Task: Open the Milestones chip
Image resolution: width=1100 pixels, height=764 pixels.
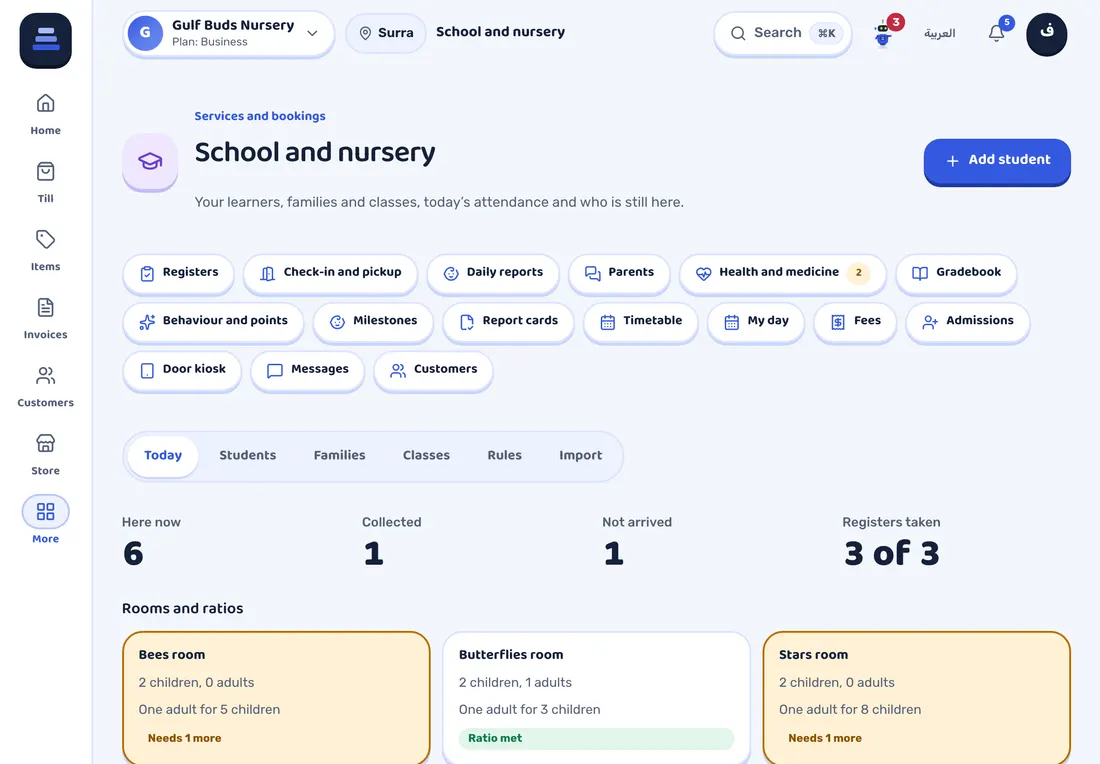Action: click(x=373, y=321)
